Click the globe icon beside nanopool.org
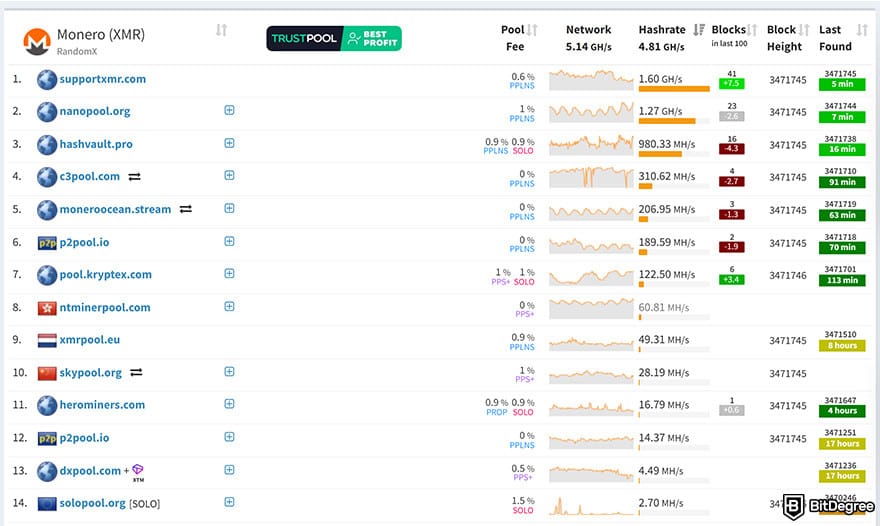Screen dimensions: 880x526 (x=47, y=112)
